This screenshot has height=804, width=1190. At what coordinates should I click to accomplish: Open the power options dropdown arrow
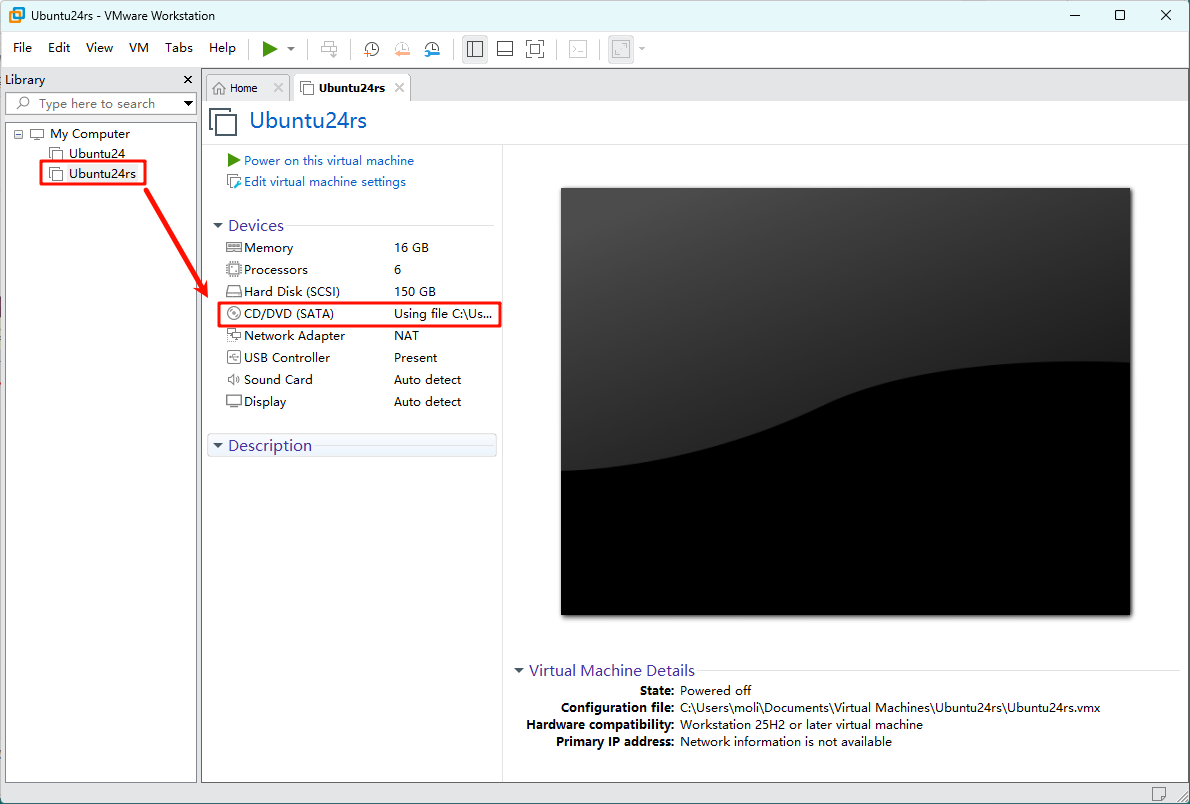291,49
